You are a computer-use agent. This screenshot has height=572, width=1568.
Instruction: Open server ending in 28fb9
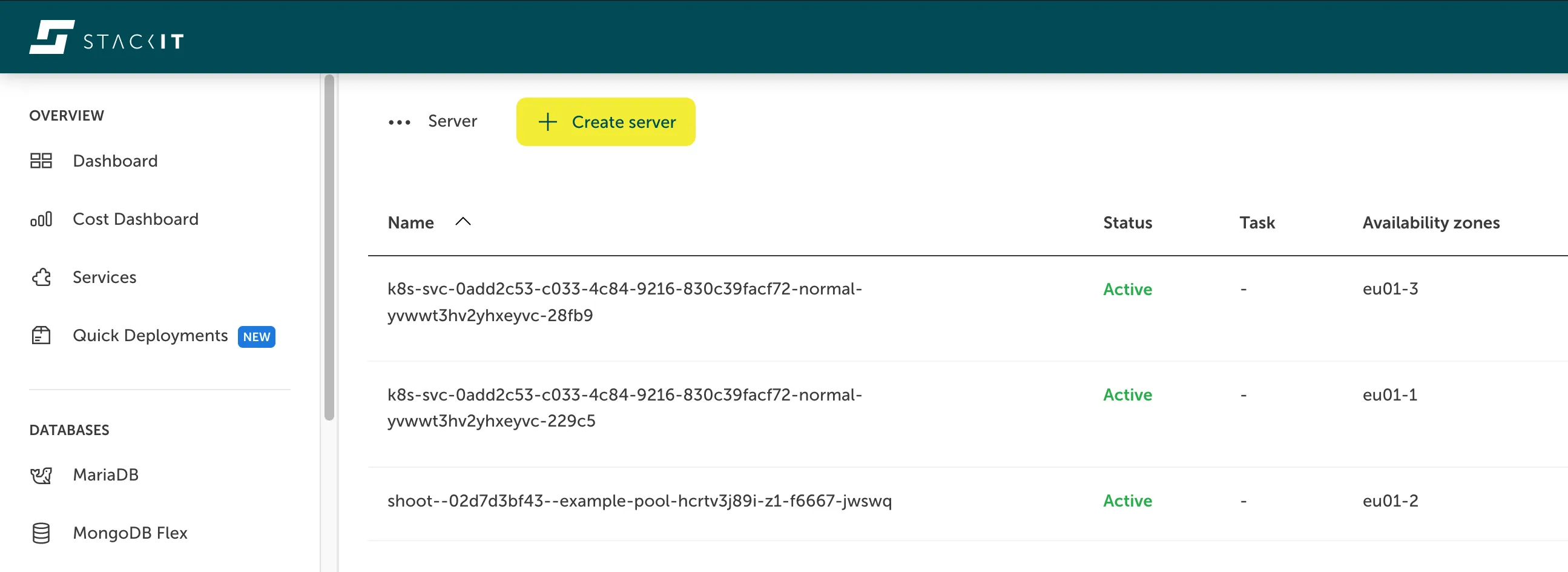coord(624,302)
